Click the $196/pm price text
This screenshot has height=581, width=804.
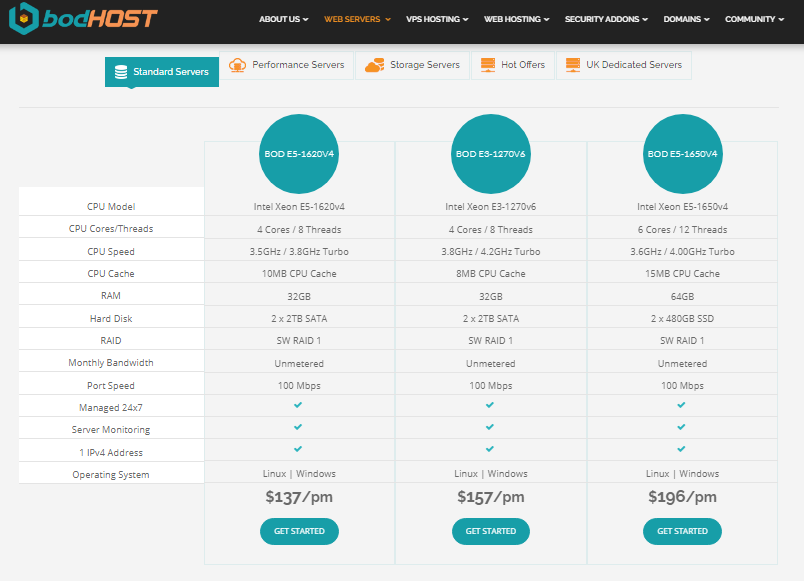(x=682, y=497)
